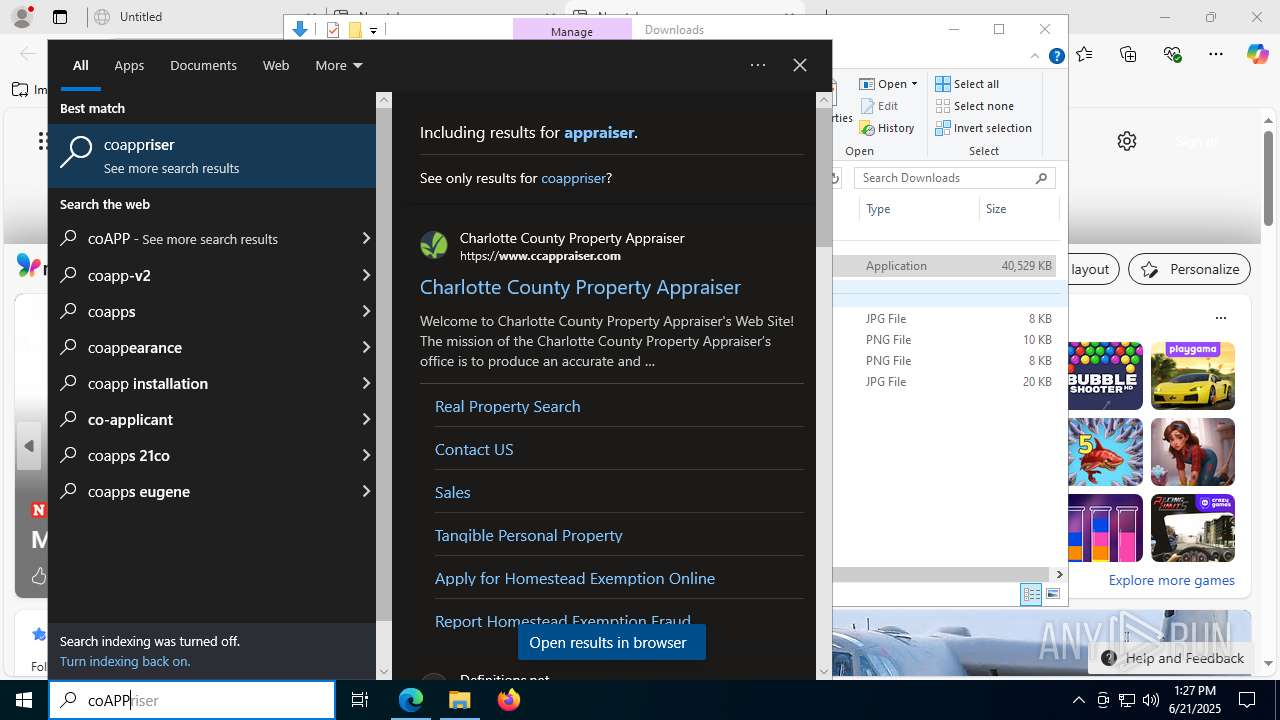The height and width of the screenshot is (720, 1280).
Task: Click Invert selection in Explorer ribbon
Action: click(x=983, y=128)
